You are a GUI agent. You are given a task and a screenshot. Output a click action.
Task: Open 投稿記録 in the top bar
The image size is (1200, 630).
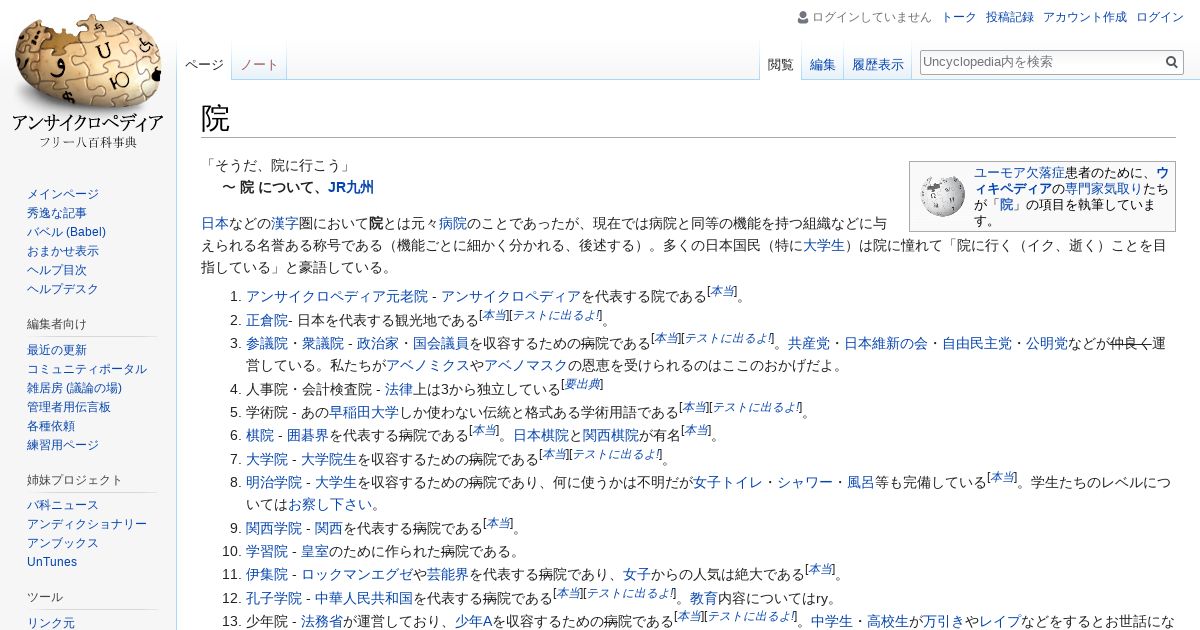[x=1010, y=17]
